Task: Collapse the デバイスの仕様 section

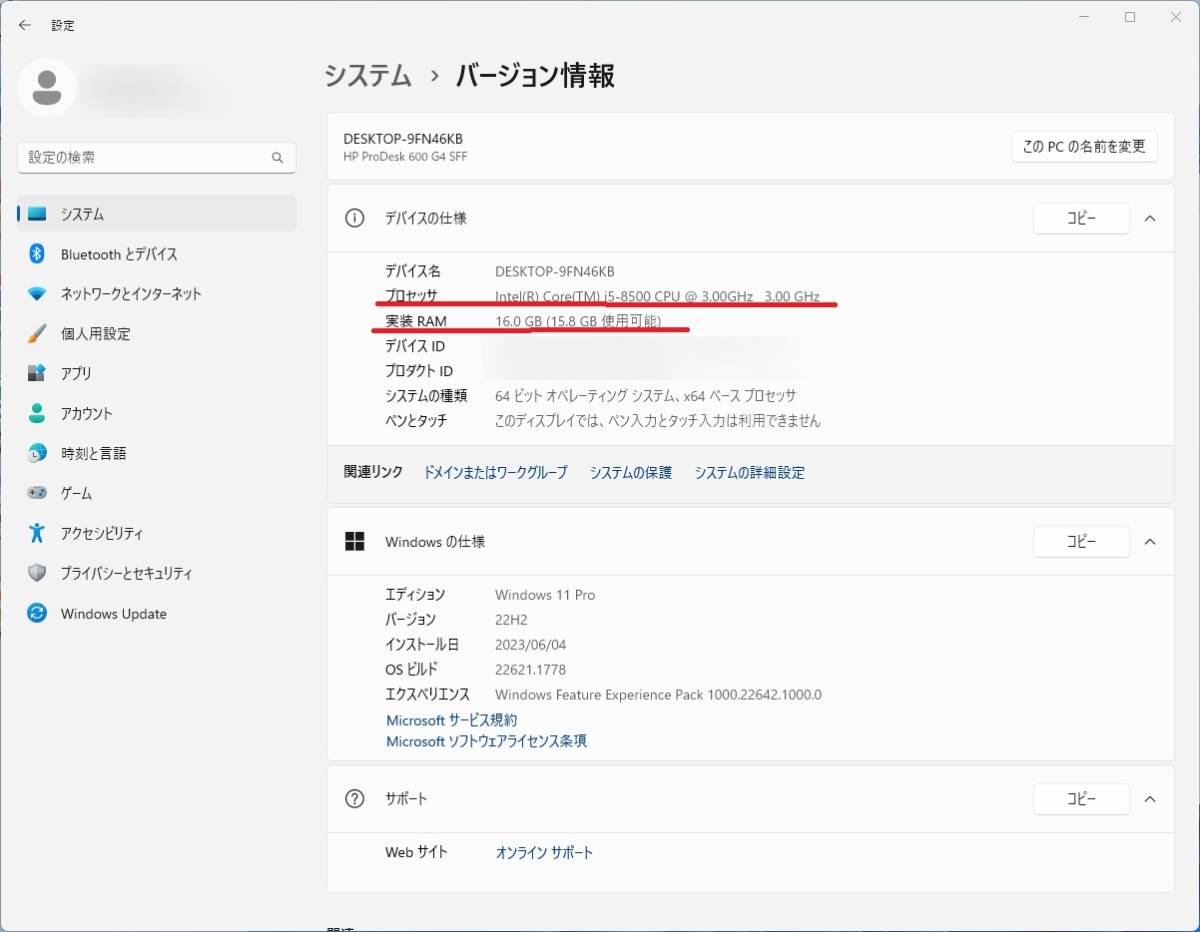Action: [1150, 218]
